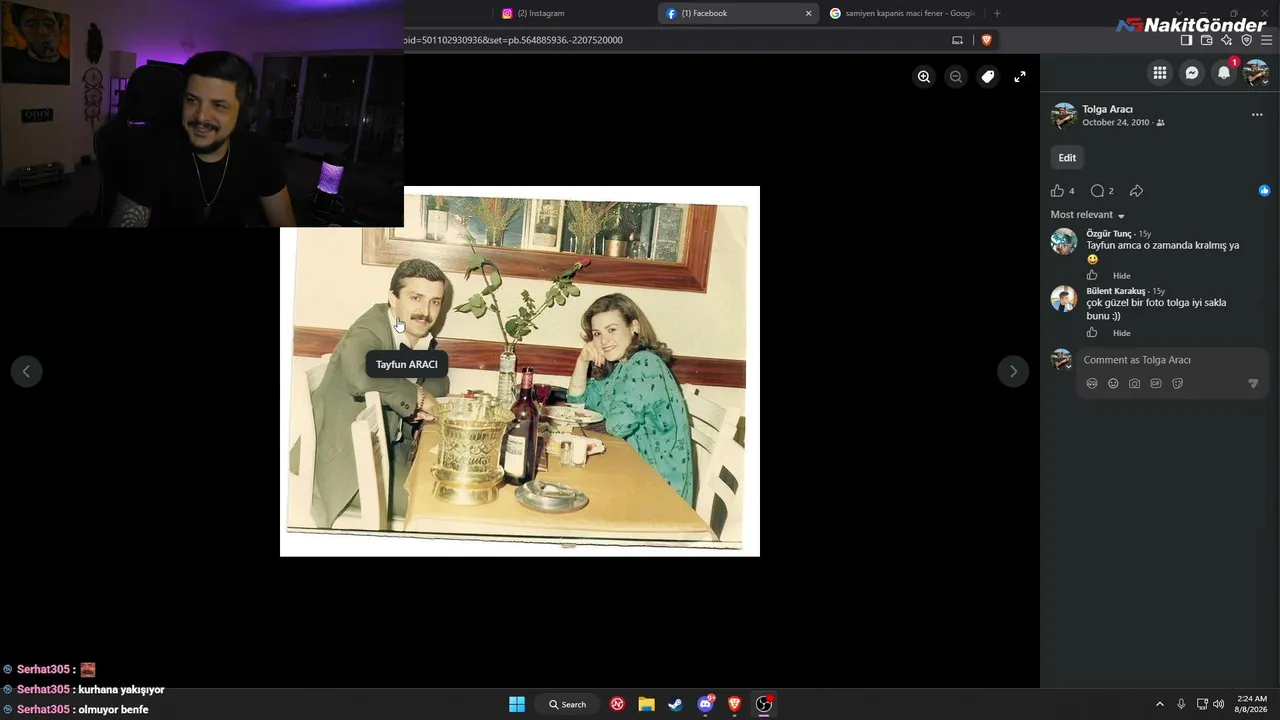Screen dimensions: 1280x720
Task: Open the volume speaker control
Action: (x=1218, y=704)
